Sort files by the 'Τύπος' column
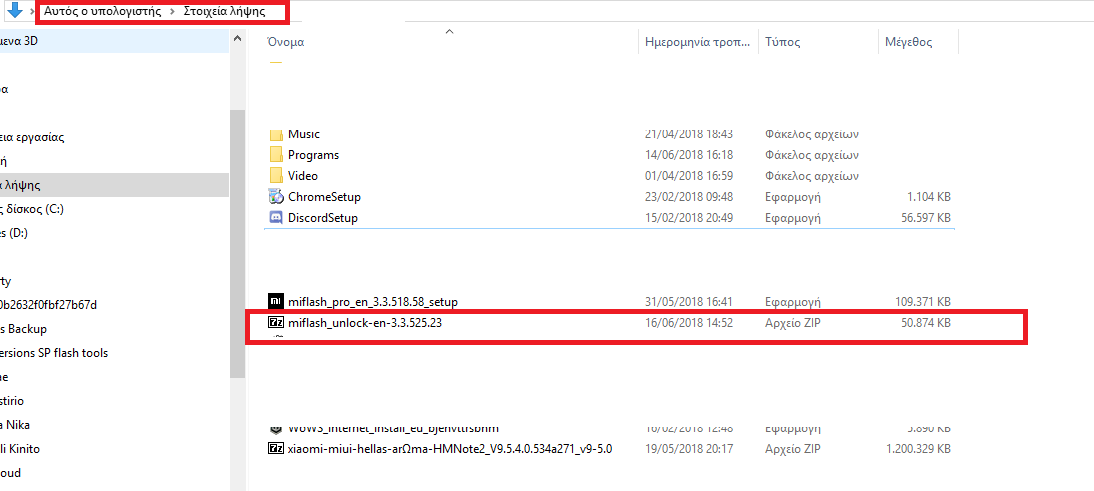Image resolution: width=1094 pixels, height=491 pixels. tap(782, 42)
